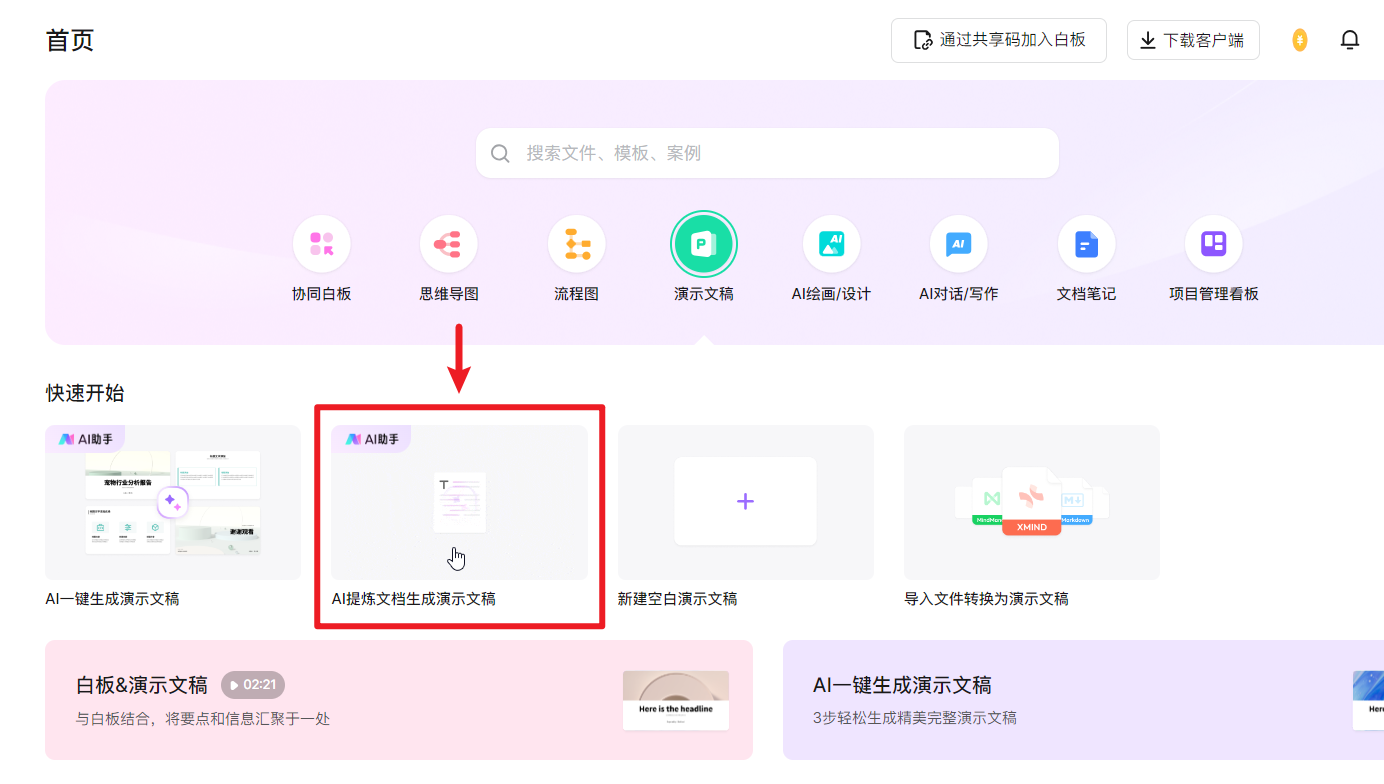
Task: Open the AI一键生成演示文稿 quick start thumbnail
Action: (x=173, y=502)
